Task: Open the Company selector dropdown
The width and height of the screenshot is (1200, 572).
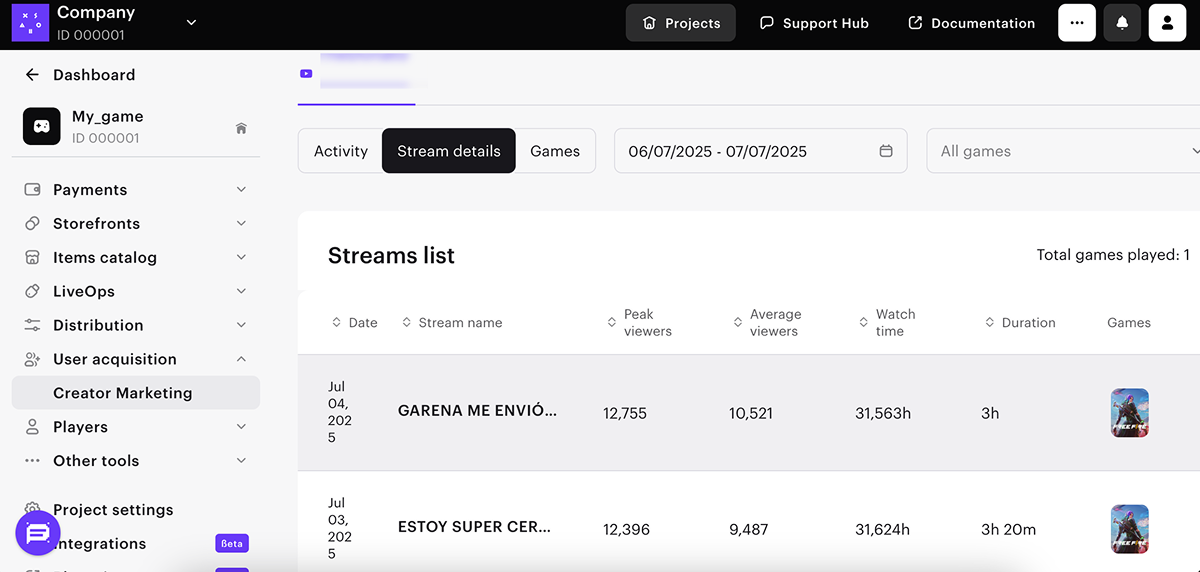Action: (191, 22)
